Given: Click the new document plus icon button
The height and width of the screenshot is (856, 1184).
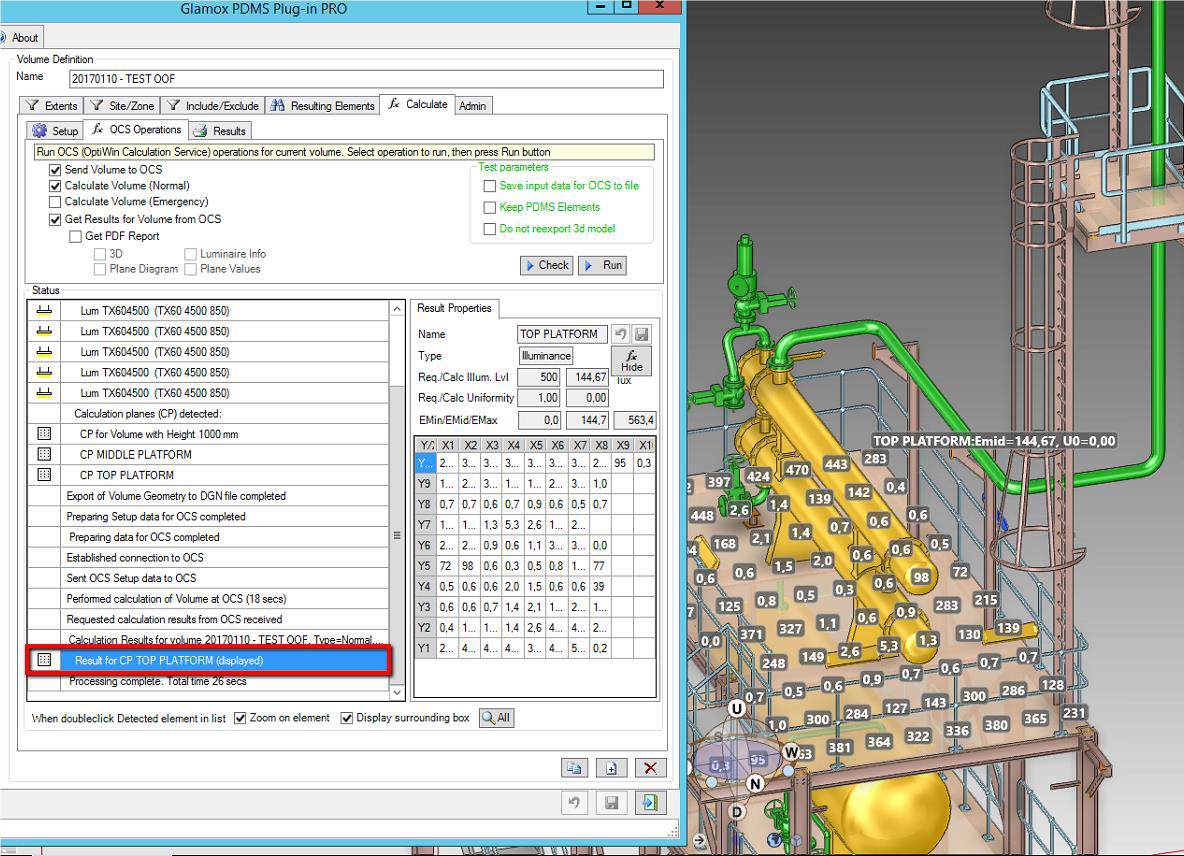Looking at the screenshot, I should pos(612,768).
